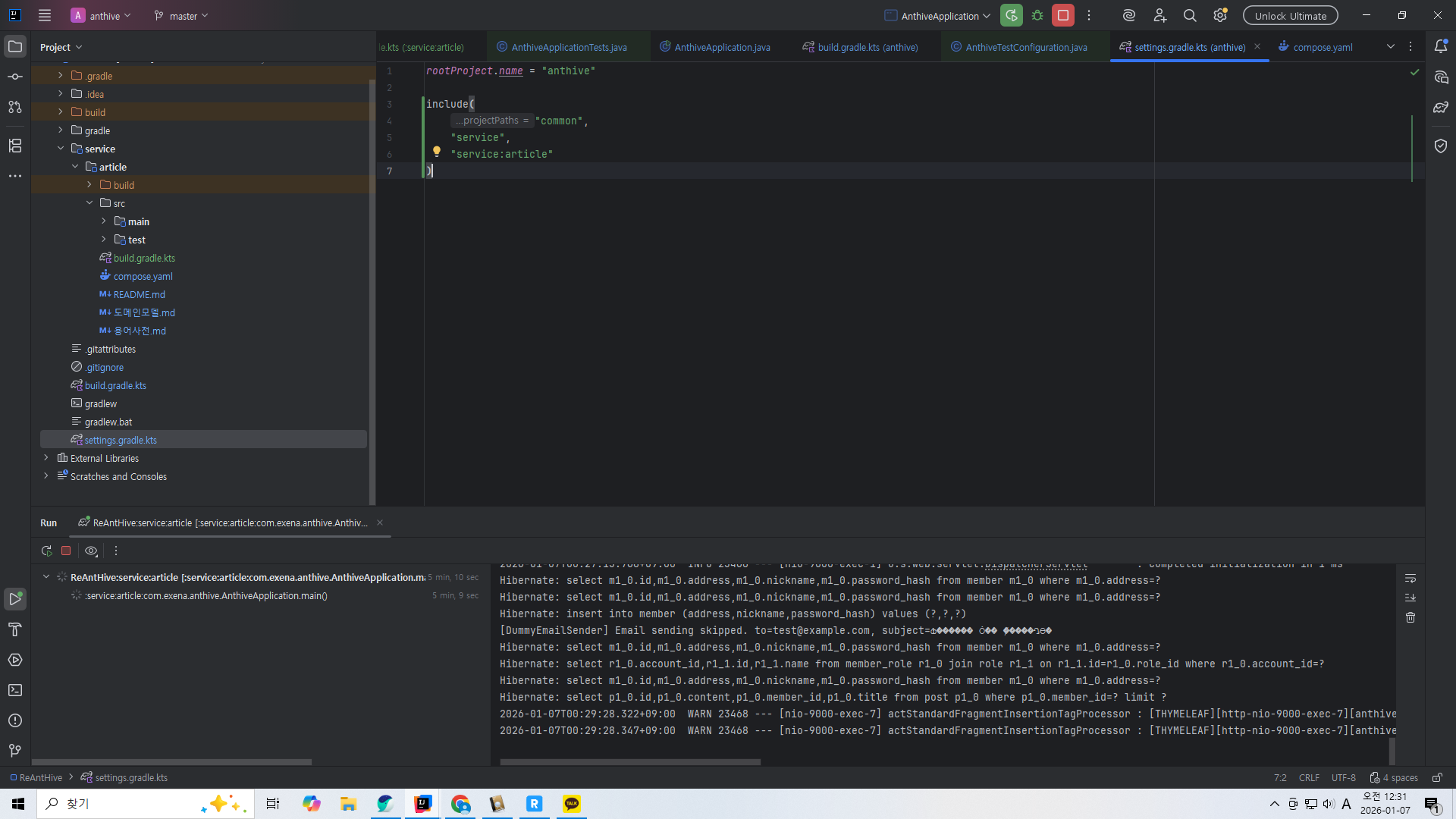Click the Clear All trash icon in console
This screenshot has height=819, width=1456.
point(1410,617)
